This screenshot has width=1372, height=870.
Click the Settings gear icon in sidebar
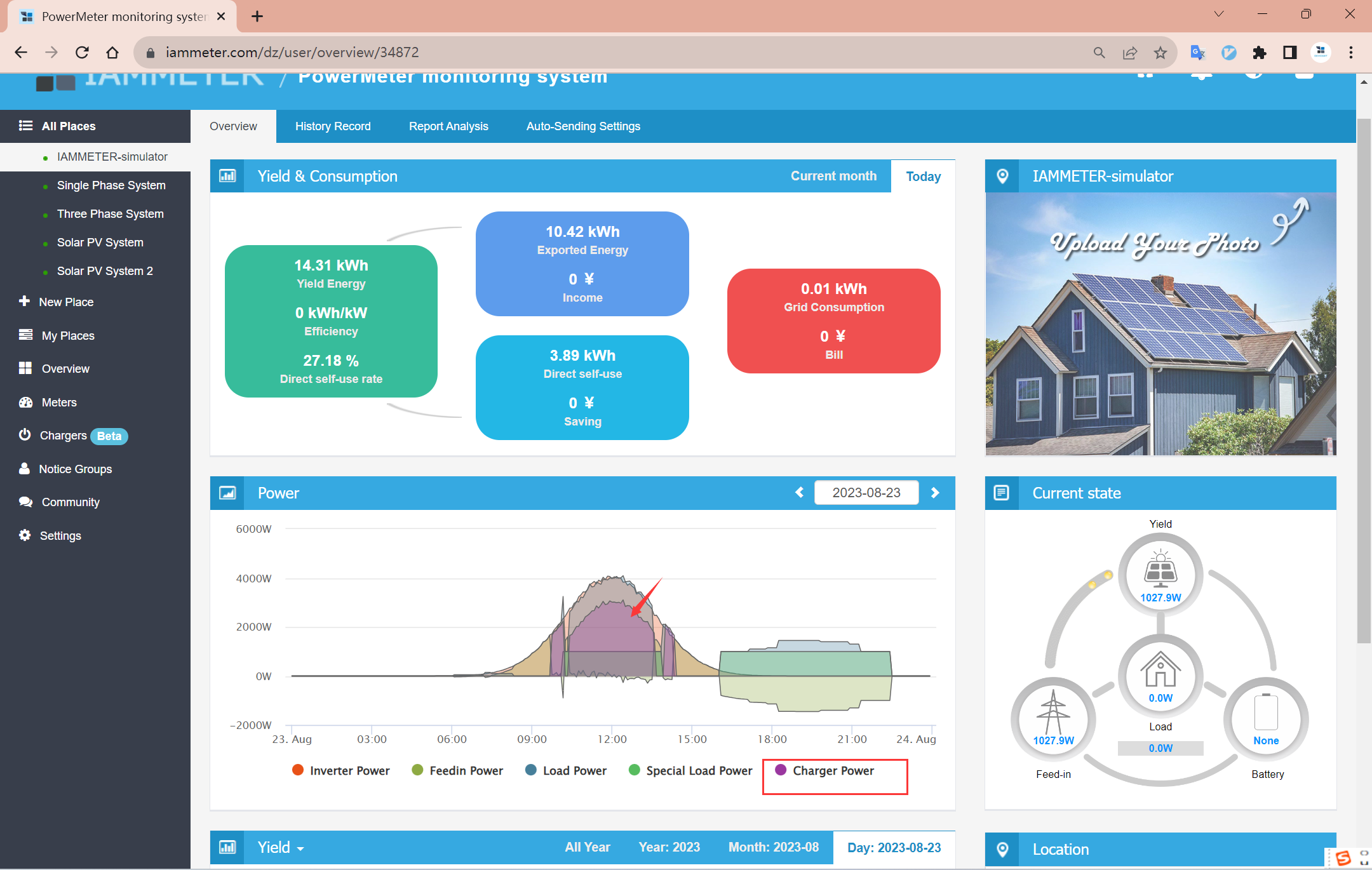point(25,535)
